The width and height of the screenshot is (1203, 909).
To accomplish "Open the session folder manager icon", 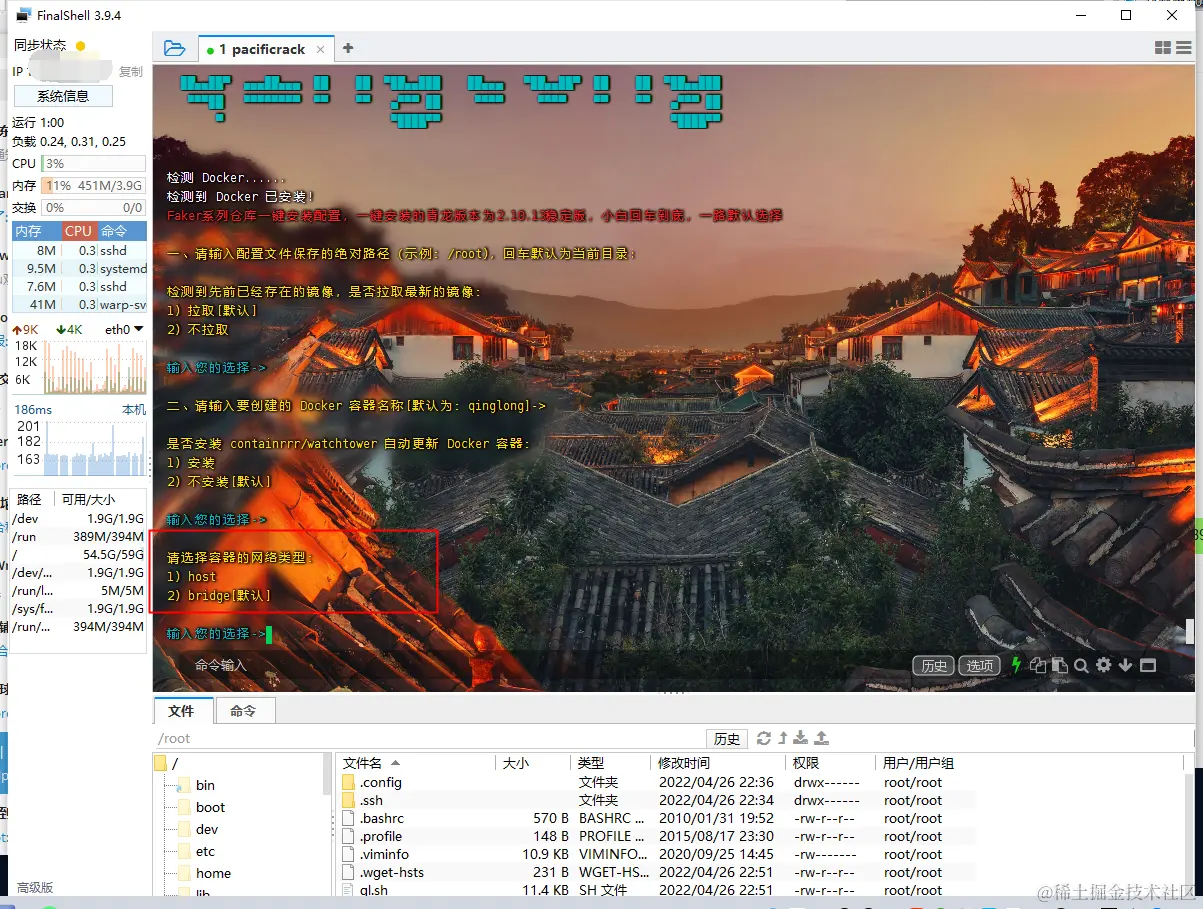I will coord(174,48).
